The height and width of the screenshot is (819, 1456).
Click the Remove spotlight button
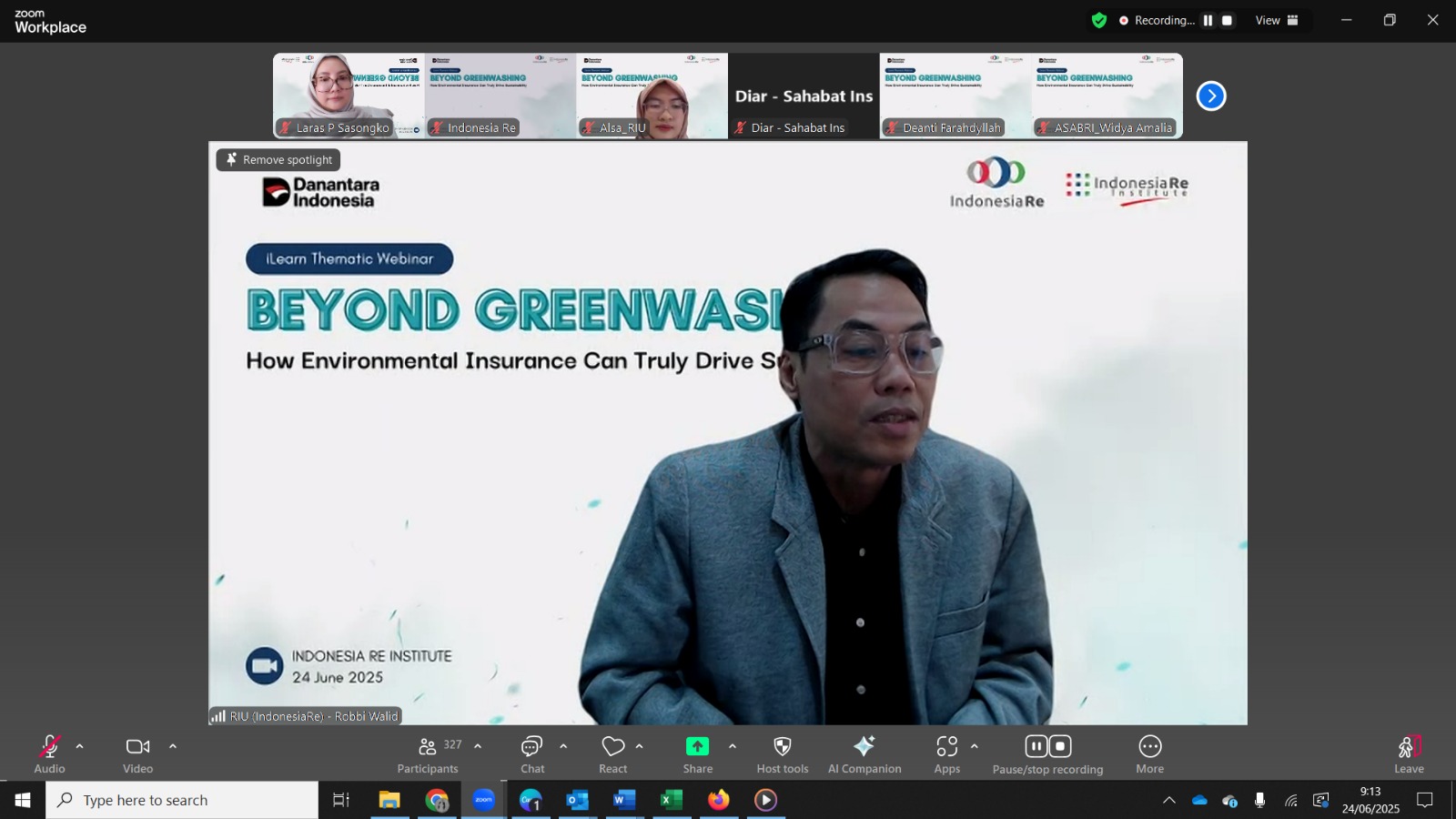pyautogui.click(x=278, y=160)
